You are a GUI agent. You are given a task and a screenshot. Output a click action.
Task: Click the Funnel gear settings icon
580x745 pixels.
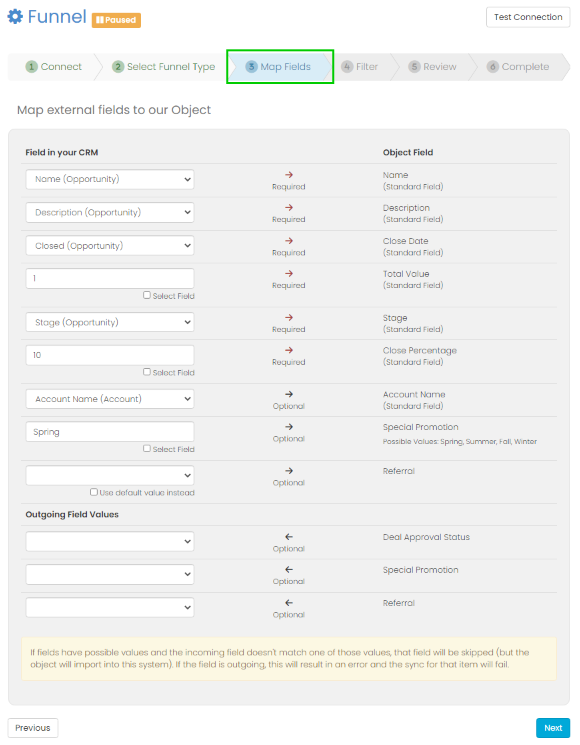[x=15, y=17]
